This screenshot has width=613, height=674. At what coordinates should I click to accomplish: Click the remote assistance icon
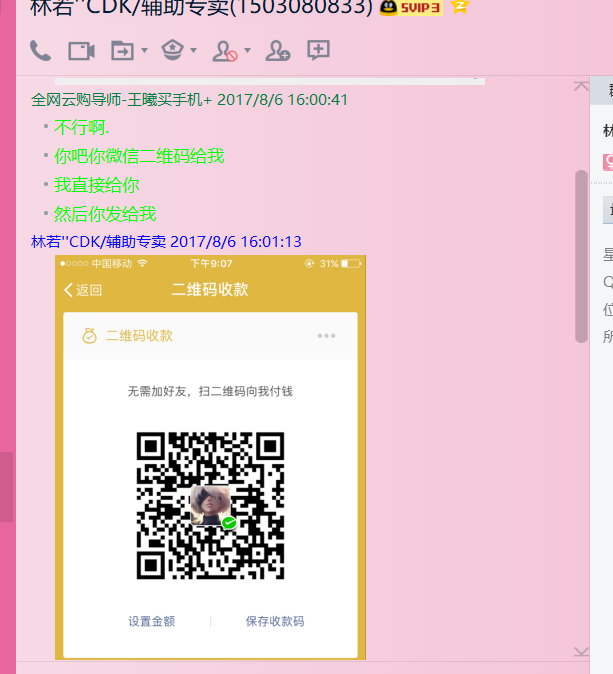172,50
